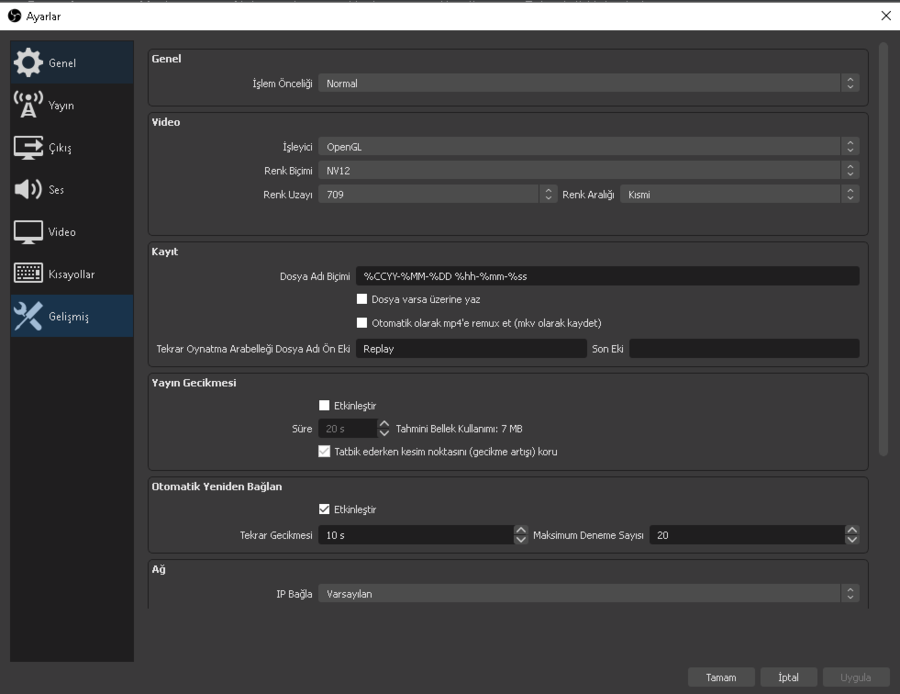Click the Uygula button

[x=856, y=677]
